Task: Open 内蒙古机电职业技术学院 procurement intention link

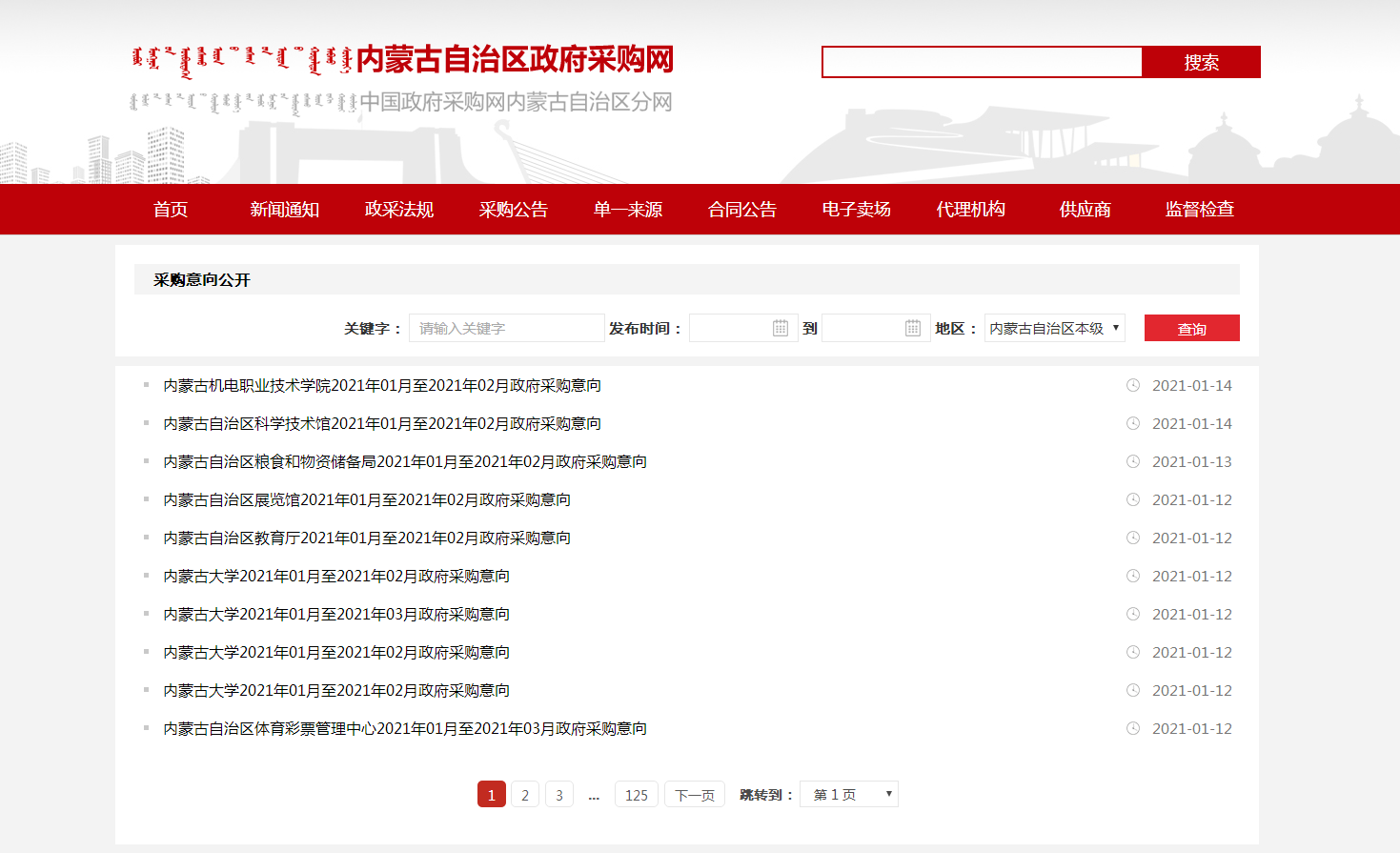Action: (x=382, y=386)
